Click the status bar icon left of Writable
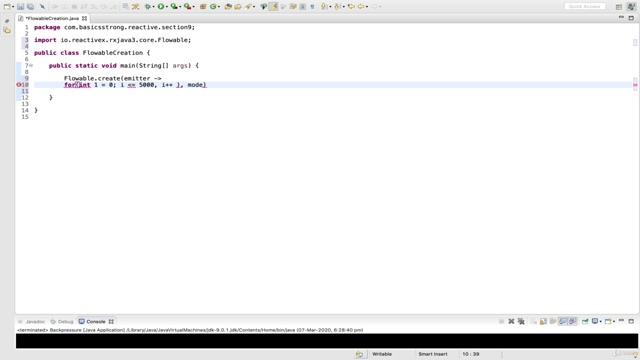640x360 pixels. click(x=359, y=354)
